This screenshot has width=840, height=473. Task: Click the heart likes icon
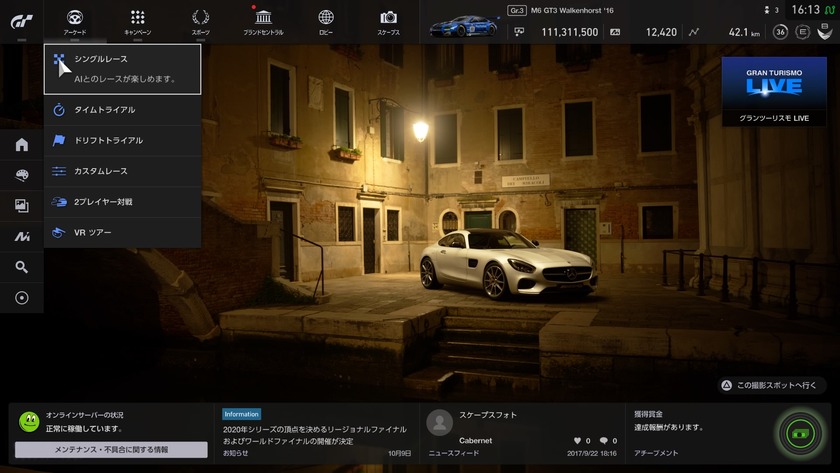(x=577, y=441)
